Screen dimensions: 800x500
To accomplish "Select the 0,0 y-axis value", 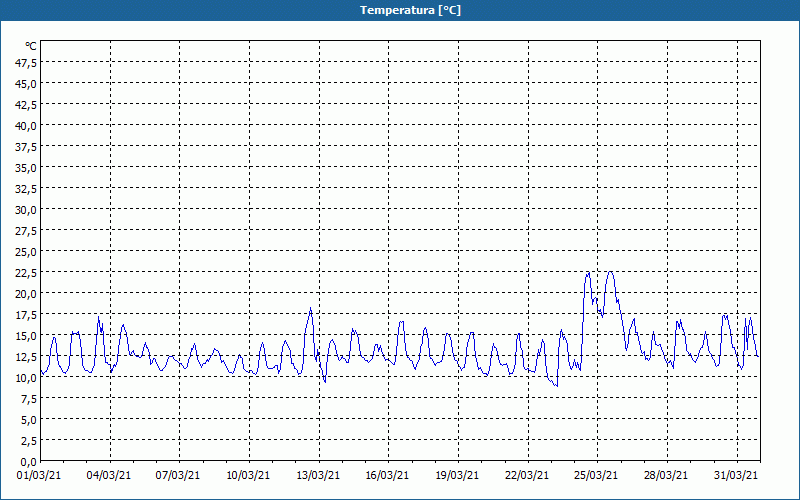I will (29, 462).
